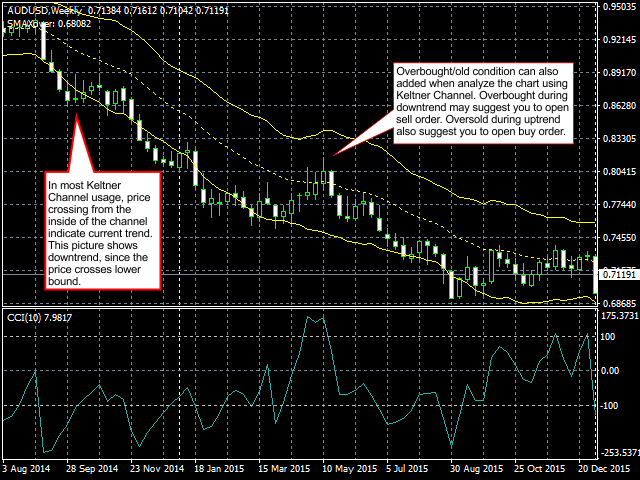Click the 0.92145 price axis label
The image size is (640, 480).
[x=619, y=40]
